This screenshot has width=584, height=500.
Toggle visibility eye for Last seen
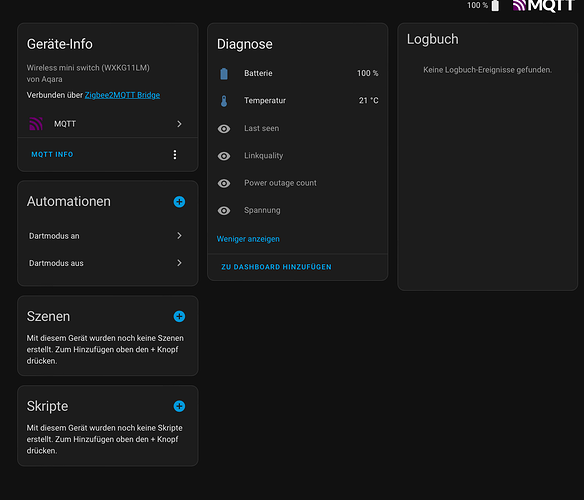tap(224, 129)
